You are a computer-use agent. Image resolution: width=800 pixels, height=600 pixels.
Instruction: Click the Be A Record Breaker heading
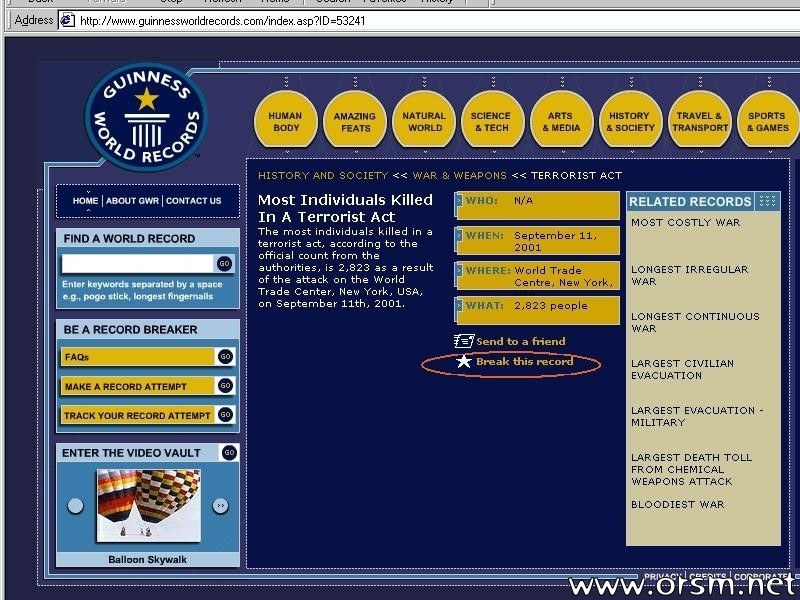pos(130,330)
